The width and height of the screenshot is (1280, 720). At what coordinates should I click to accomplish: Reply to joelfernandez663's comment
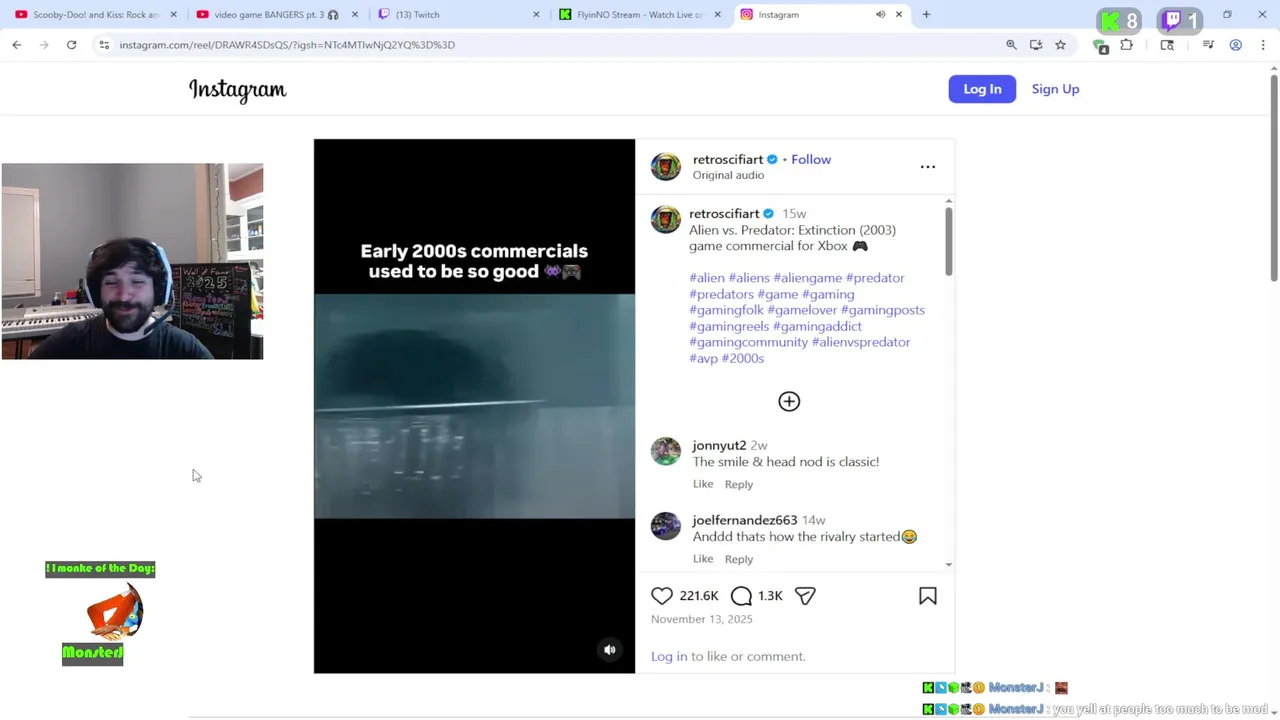(x=738, y=559)
